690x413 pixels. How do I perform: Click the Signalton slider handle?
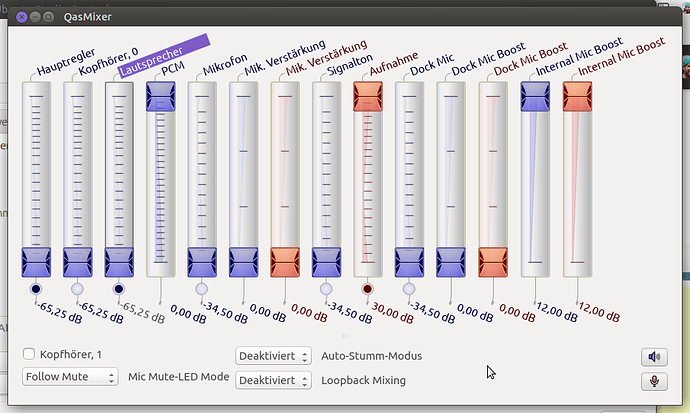click(327, 262)
